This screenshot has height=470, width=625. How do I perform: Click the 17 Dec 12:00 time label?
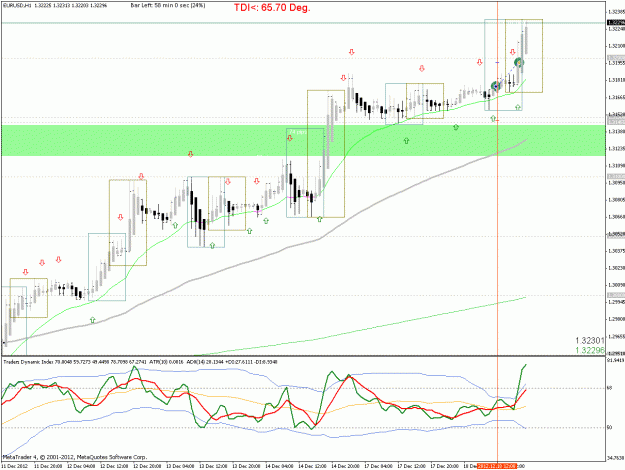[x=412, y=466]
